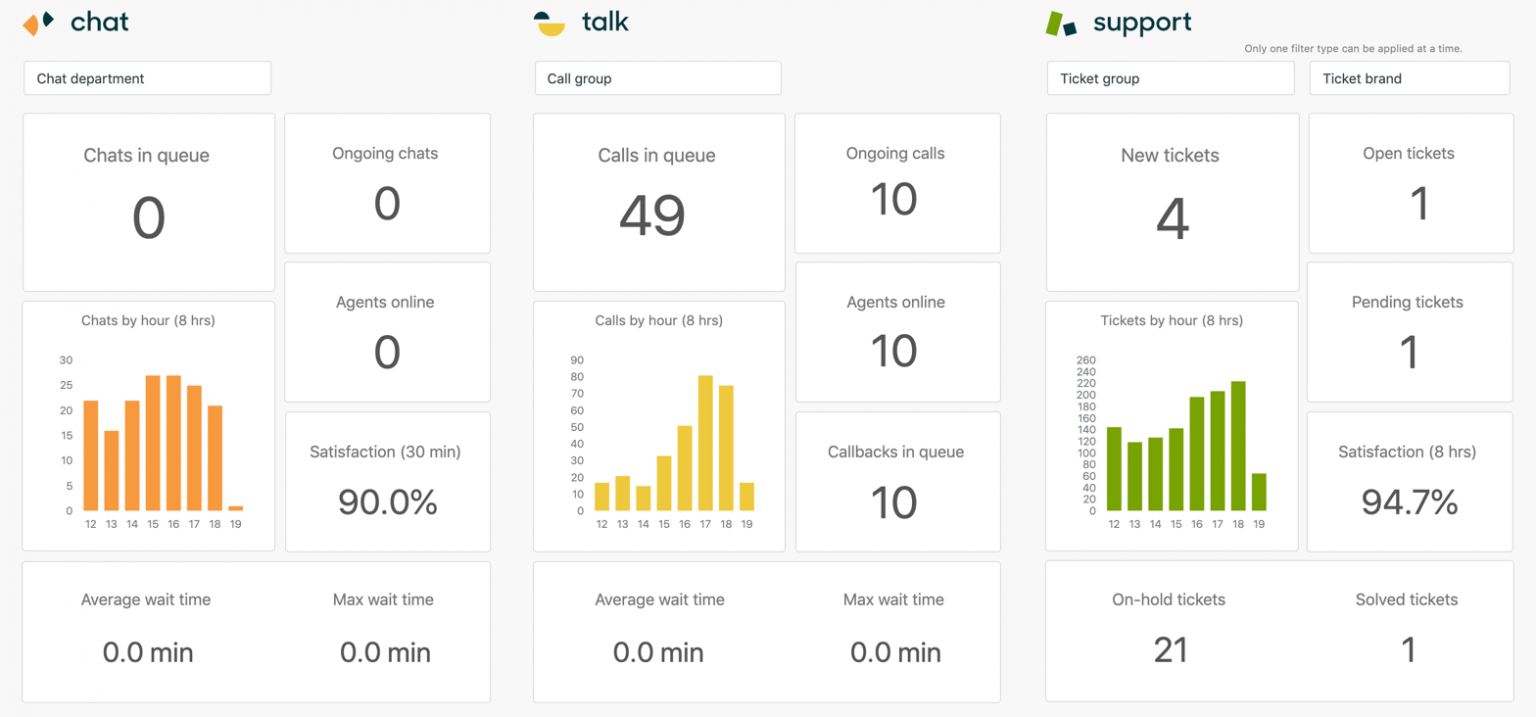
Task: Select the Ongoing calls card
Action: pos(897,182)
